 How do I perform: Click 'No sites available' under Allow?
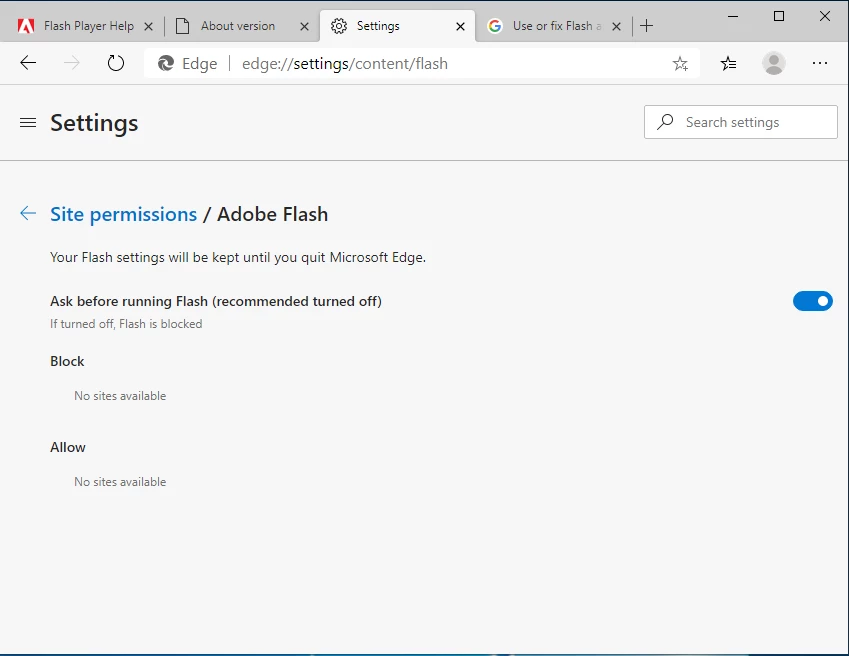(x=120, y=482)
